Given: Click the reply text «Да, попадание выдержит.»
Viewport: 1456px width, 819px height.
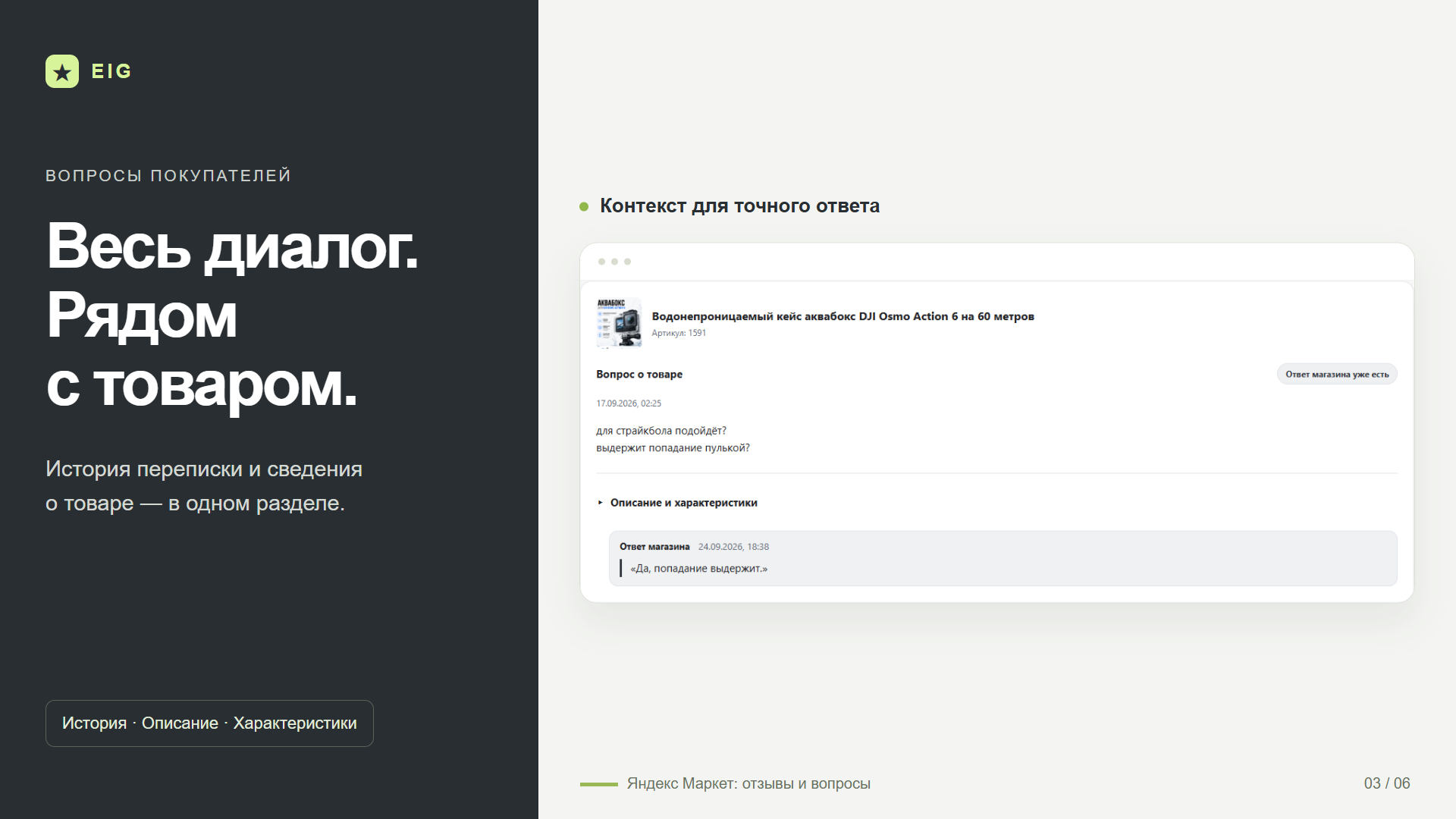Looking at the screenshot, I should click(x=698, y=569).
